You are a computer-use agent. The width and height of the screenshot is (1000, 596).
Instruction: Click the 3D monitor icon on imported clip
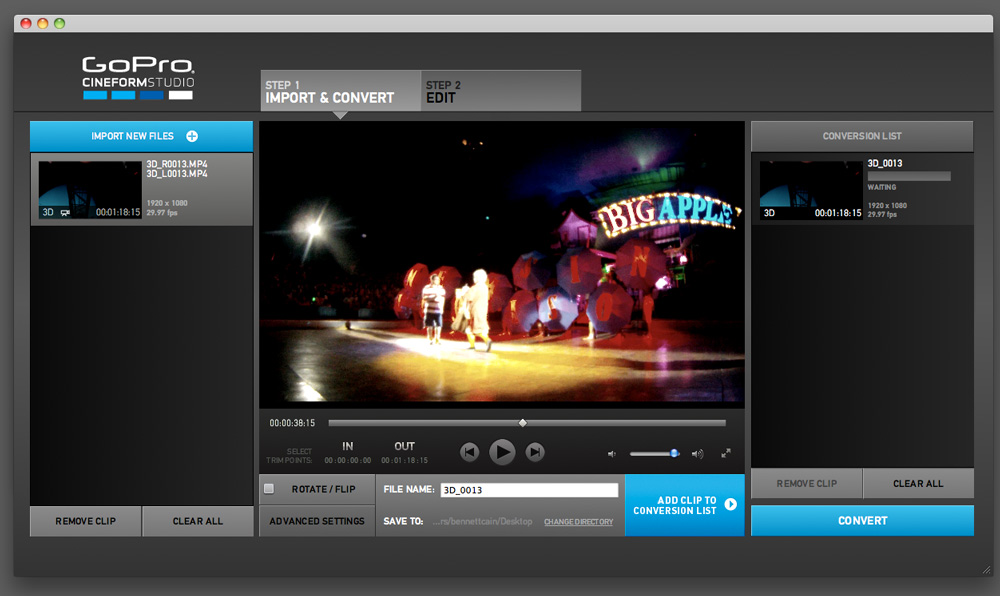(65, 212)
